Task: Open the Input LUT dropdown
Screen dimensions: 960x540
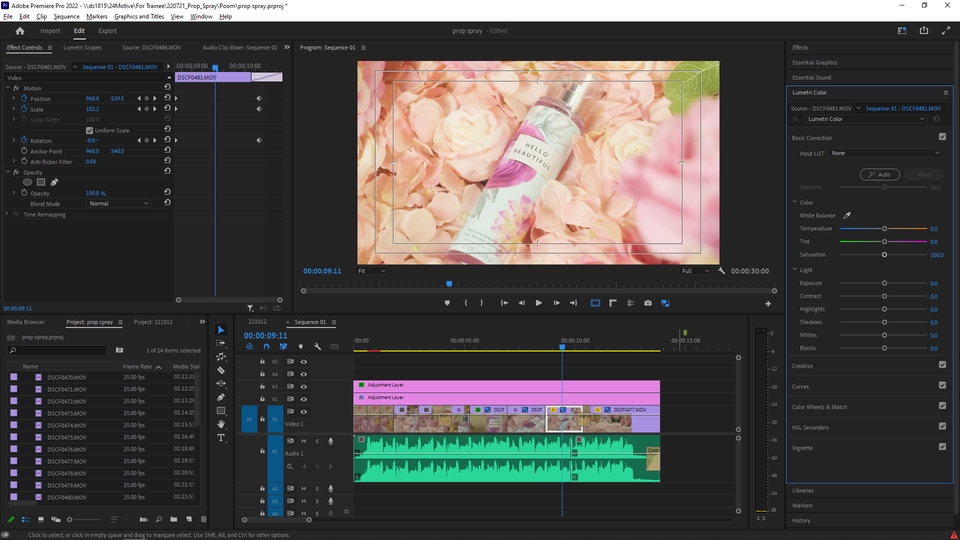Action: (x=885, y=153)
